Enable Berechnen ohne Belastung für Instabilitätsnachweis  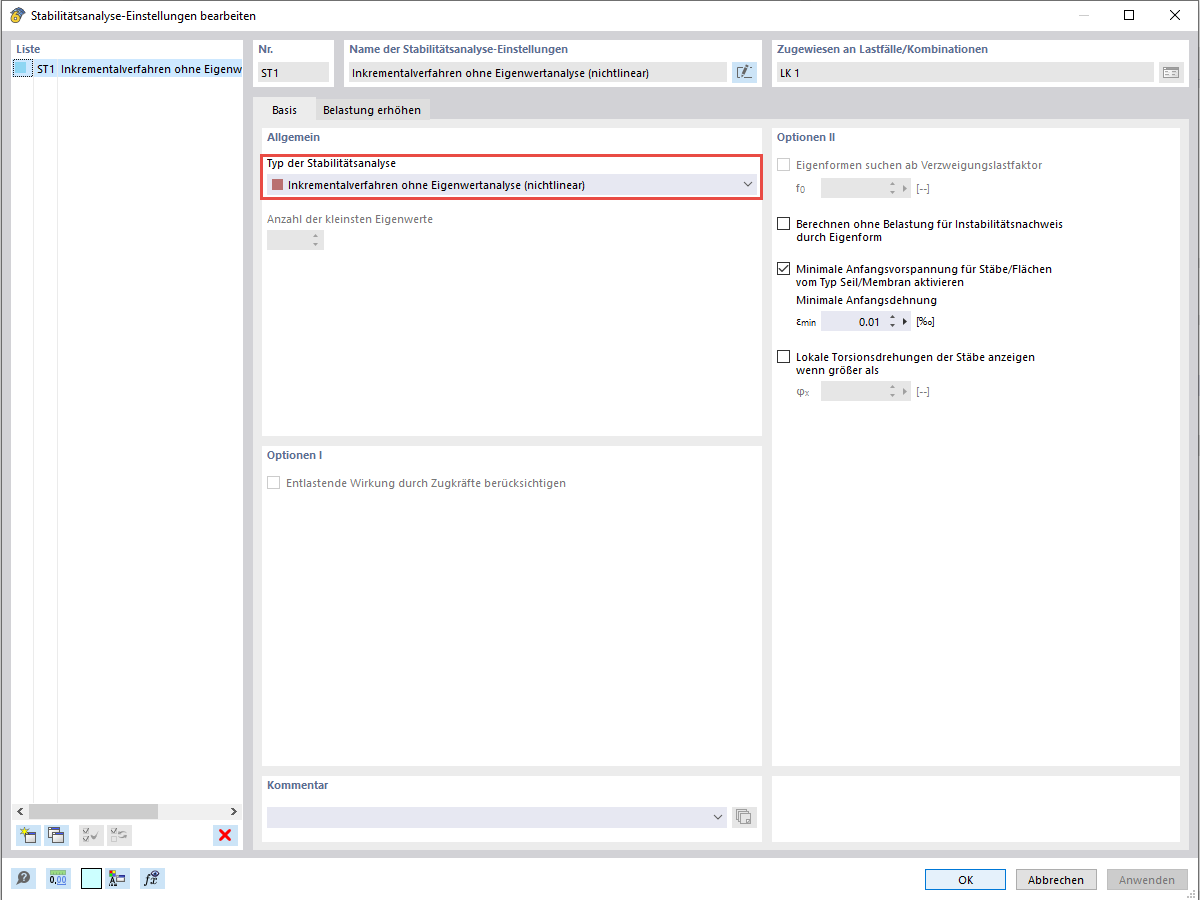click(784, 223)
